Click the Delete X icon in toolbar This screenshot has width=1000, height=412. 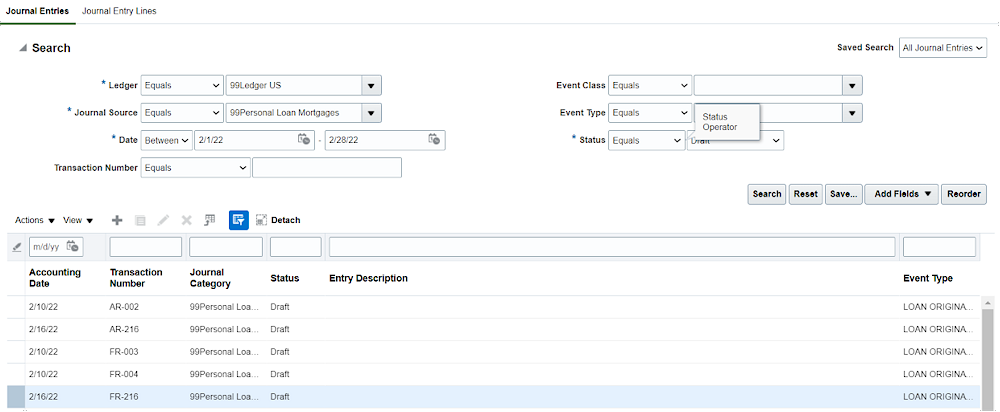[186, 220]
